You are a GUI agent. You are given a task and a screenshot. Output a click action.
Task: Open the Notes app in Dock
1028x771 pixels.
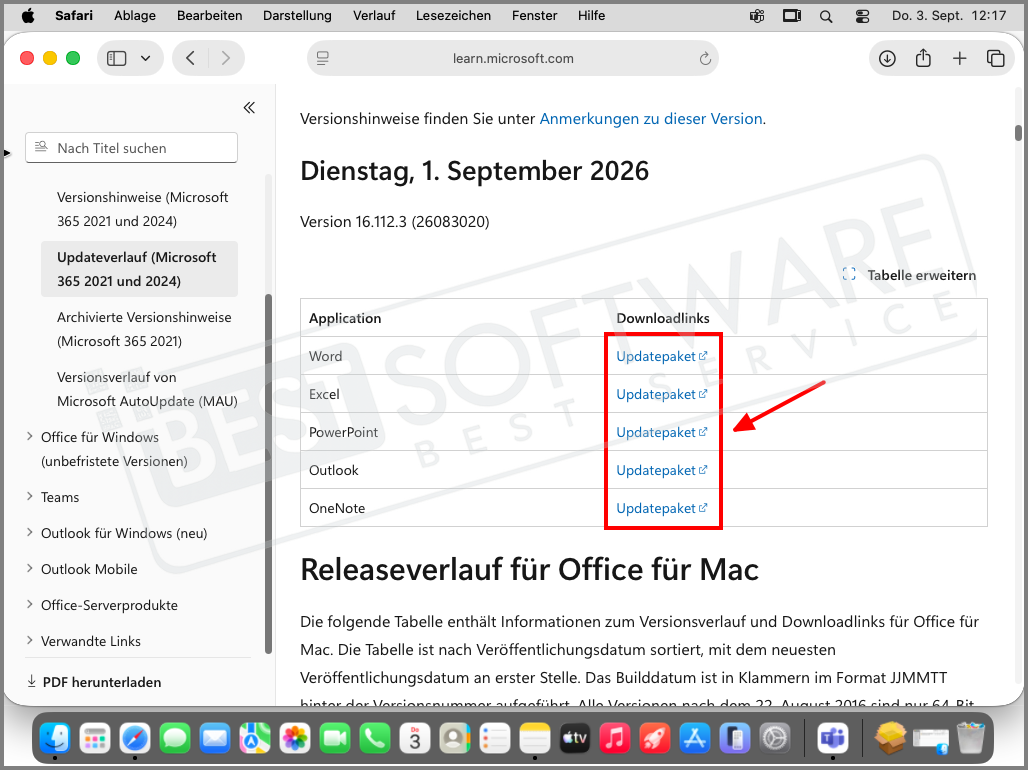[534, 739]
